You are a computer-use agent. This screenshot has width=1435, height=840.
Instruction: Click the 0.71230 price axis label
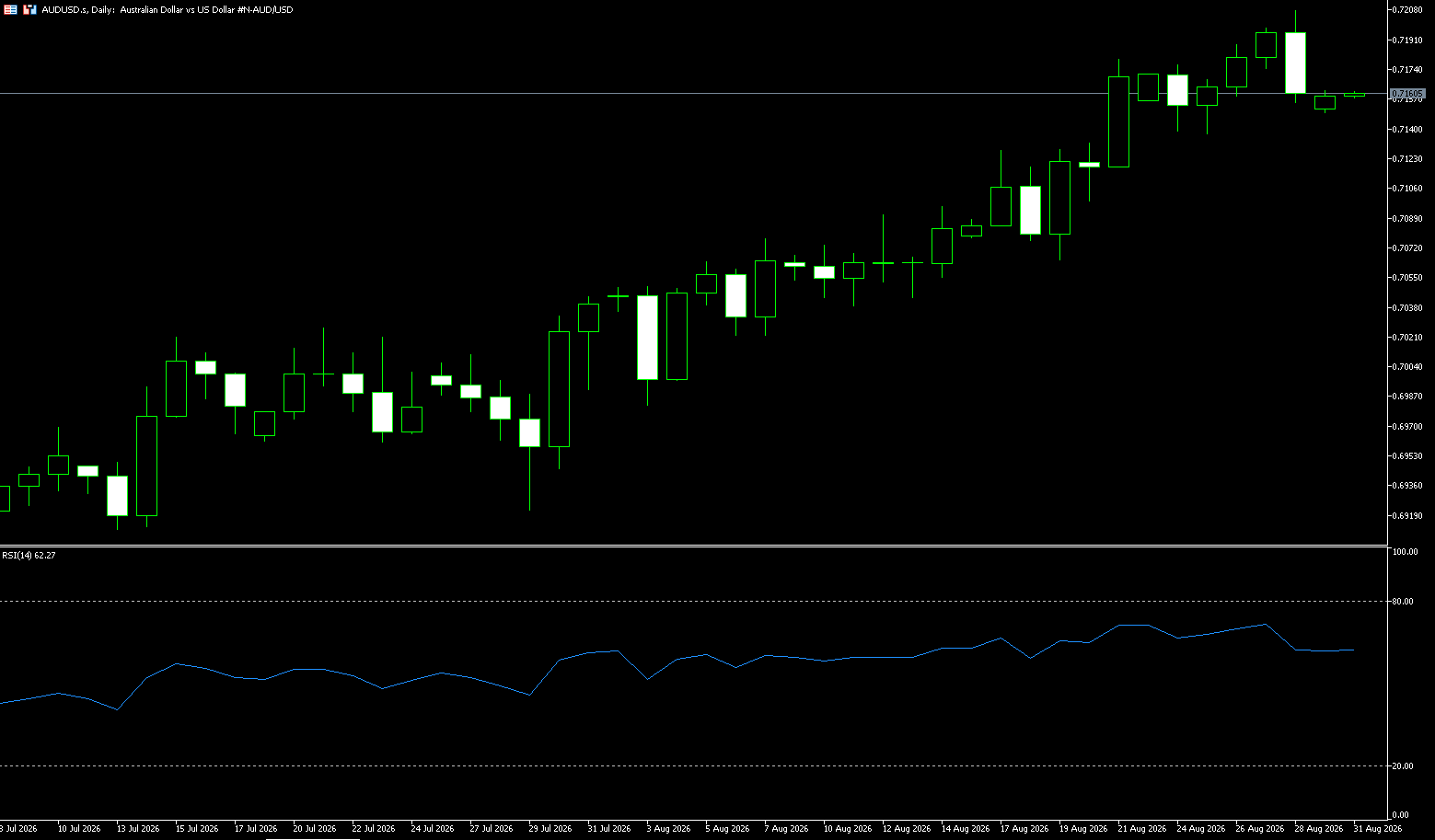[x=1409, y=159]
